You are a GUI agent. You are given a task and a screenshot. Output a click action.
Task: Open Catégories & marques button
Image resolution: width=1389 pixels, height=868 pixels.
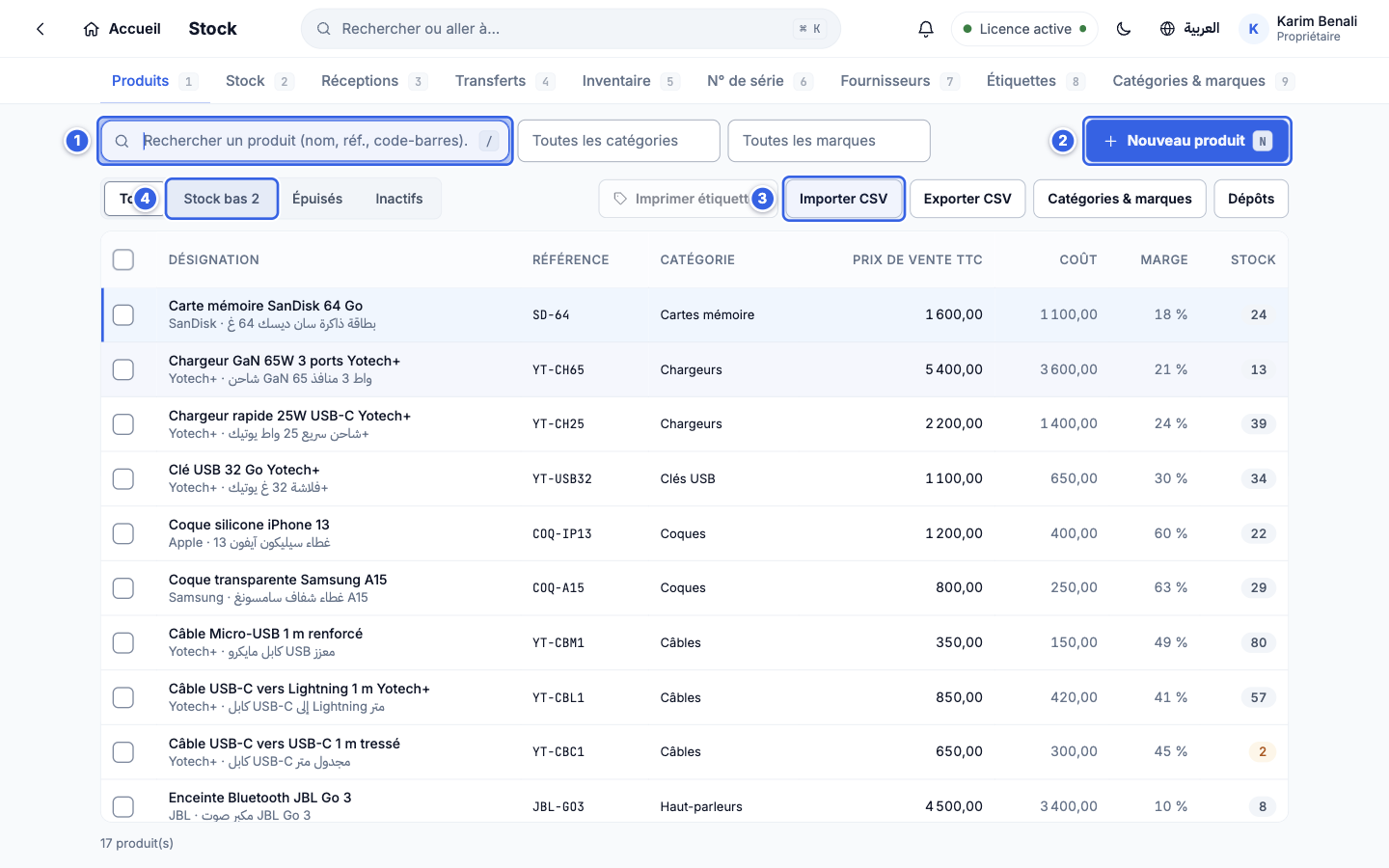pyautogui.click(x=1120, y=199)
